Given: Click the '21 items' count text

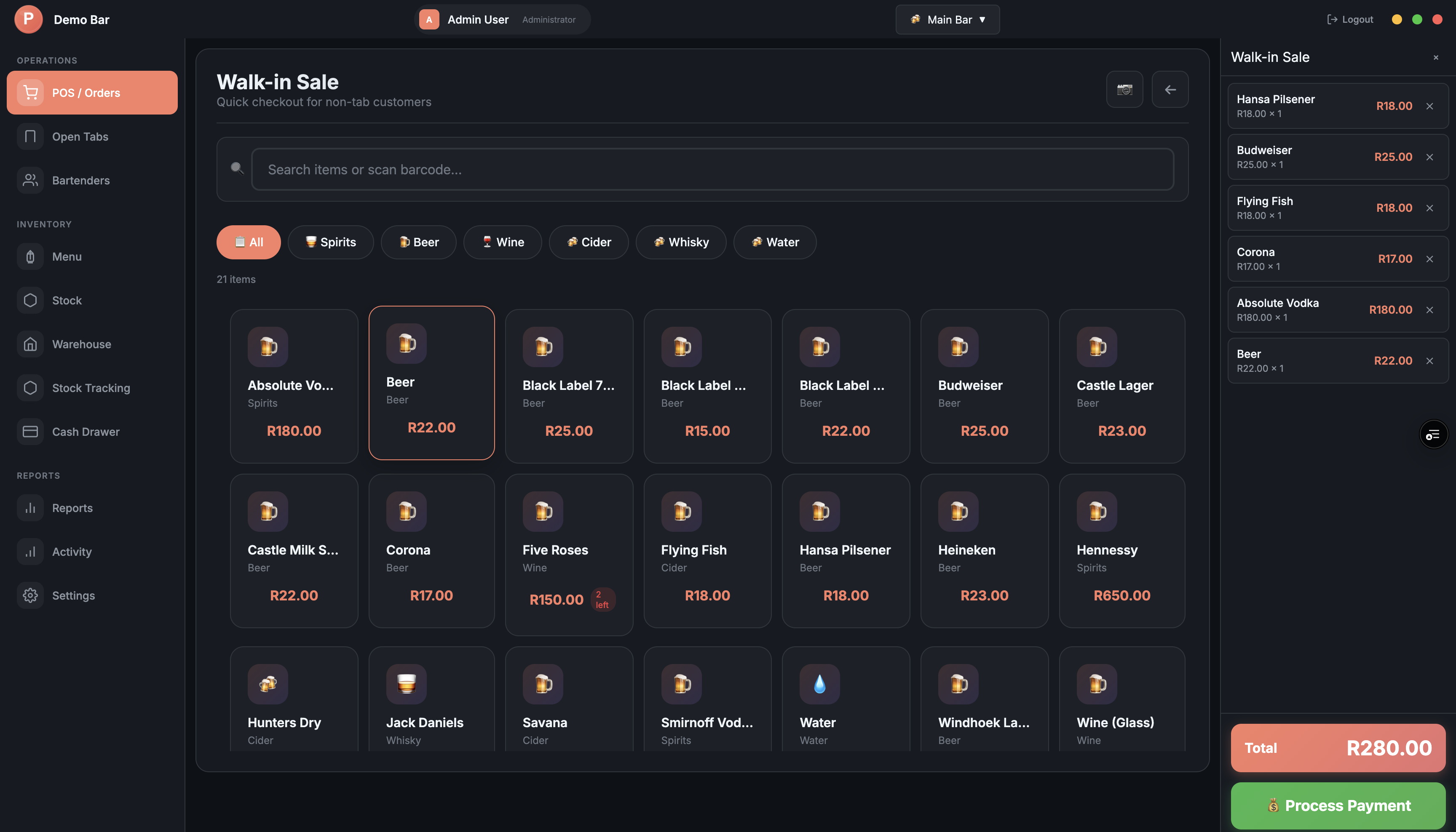Looking at the screenshot, I should 236,280.
